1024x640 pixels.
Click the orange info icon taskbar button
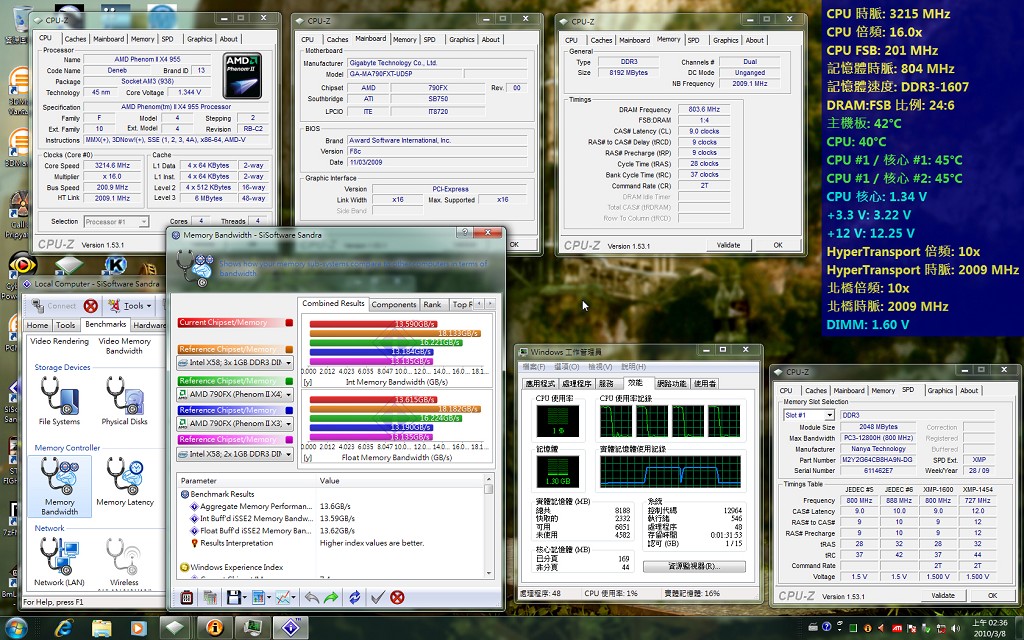(x=214, y=628)
